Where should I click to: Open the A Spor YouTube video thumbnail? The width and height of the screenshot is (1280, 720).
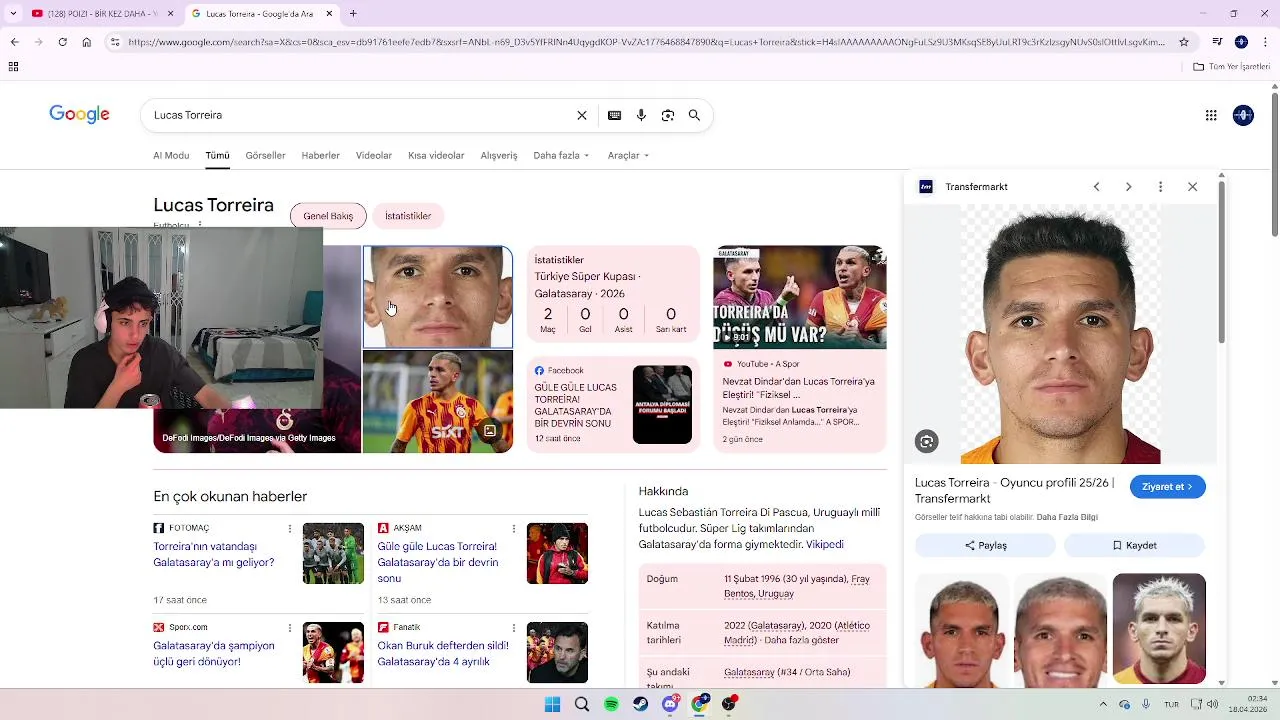click(x=799, y=297)
